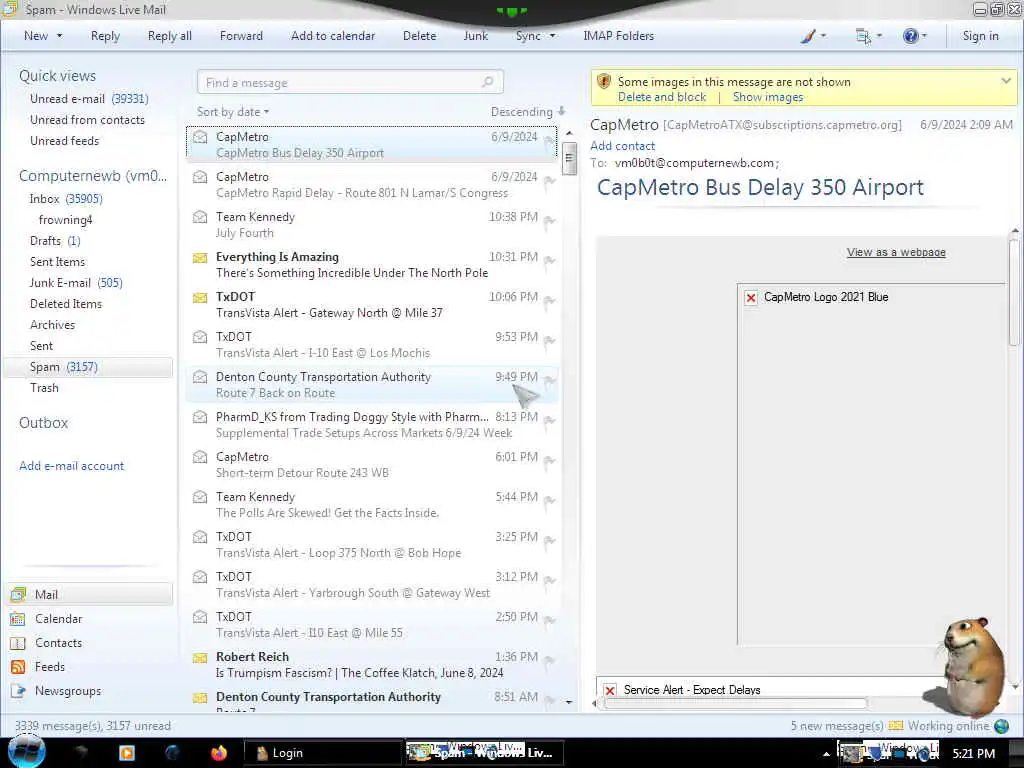This screenshot has width=1024, height=768.
Task: Flag the CapMetro Rapid Delay Route 801 message
Action: pos(549,181)
